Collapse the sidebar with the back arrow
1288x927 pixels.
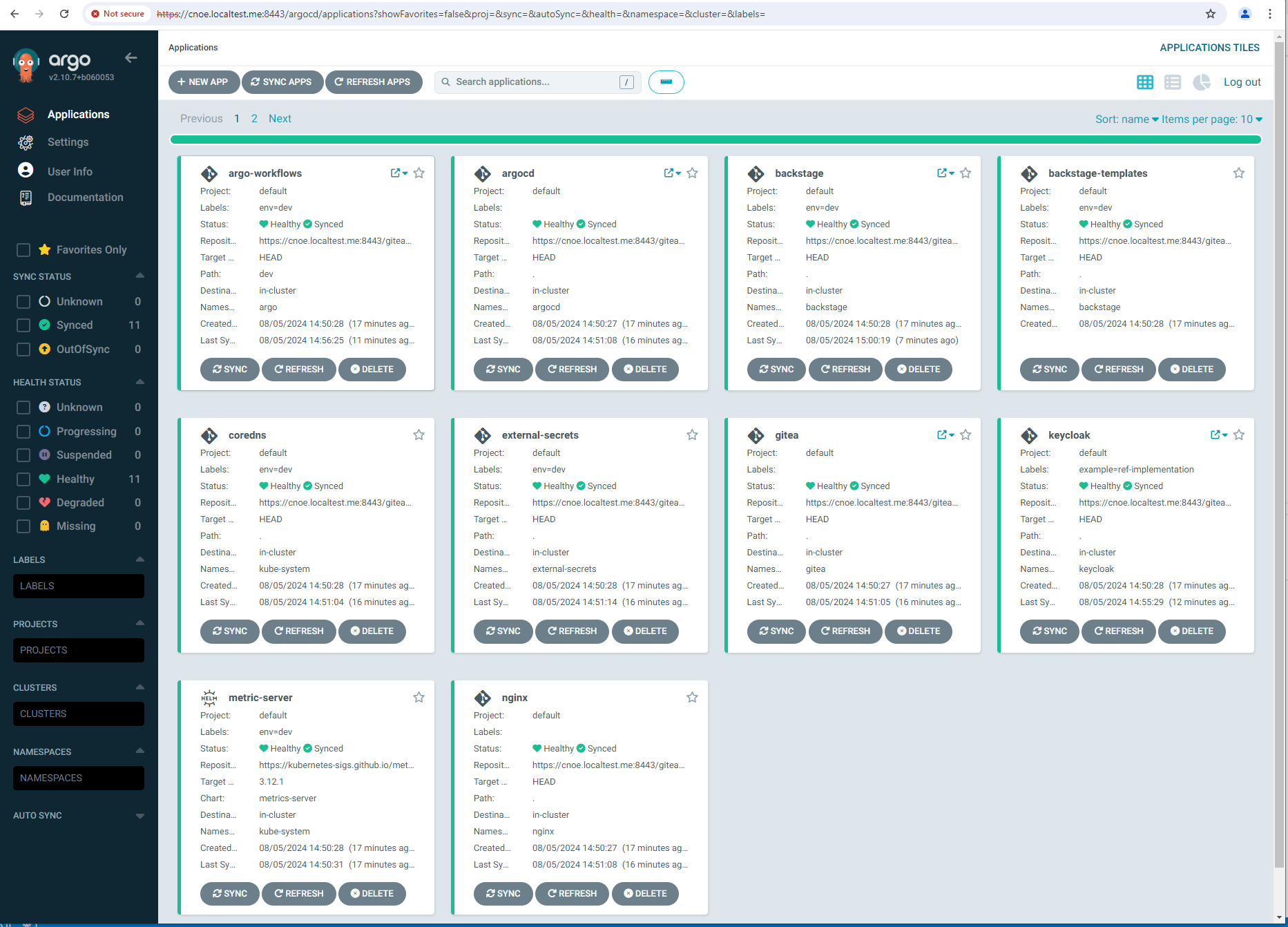coord(131,58)
